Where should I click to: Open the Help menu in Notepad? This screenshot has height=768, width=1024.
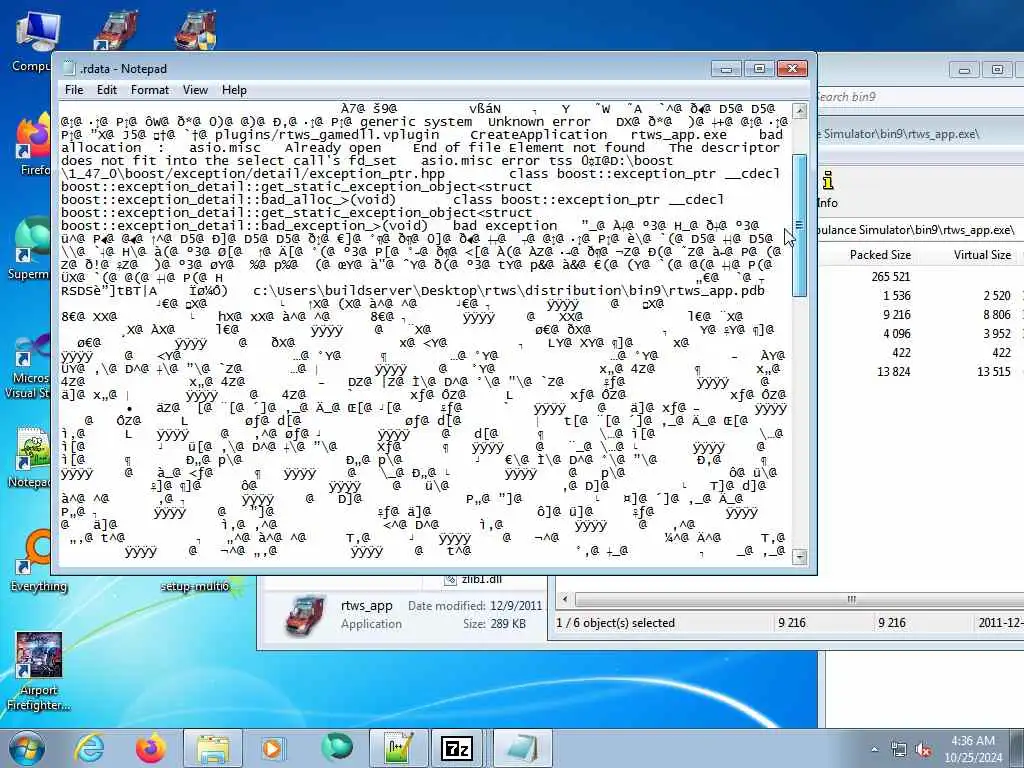pos(234,89)
